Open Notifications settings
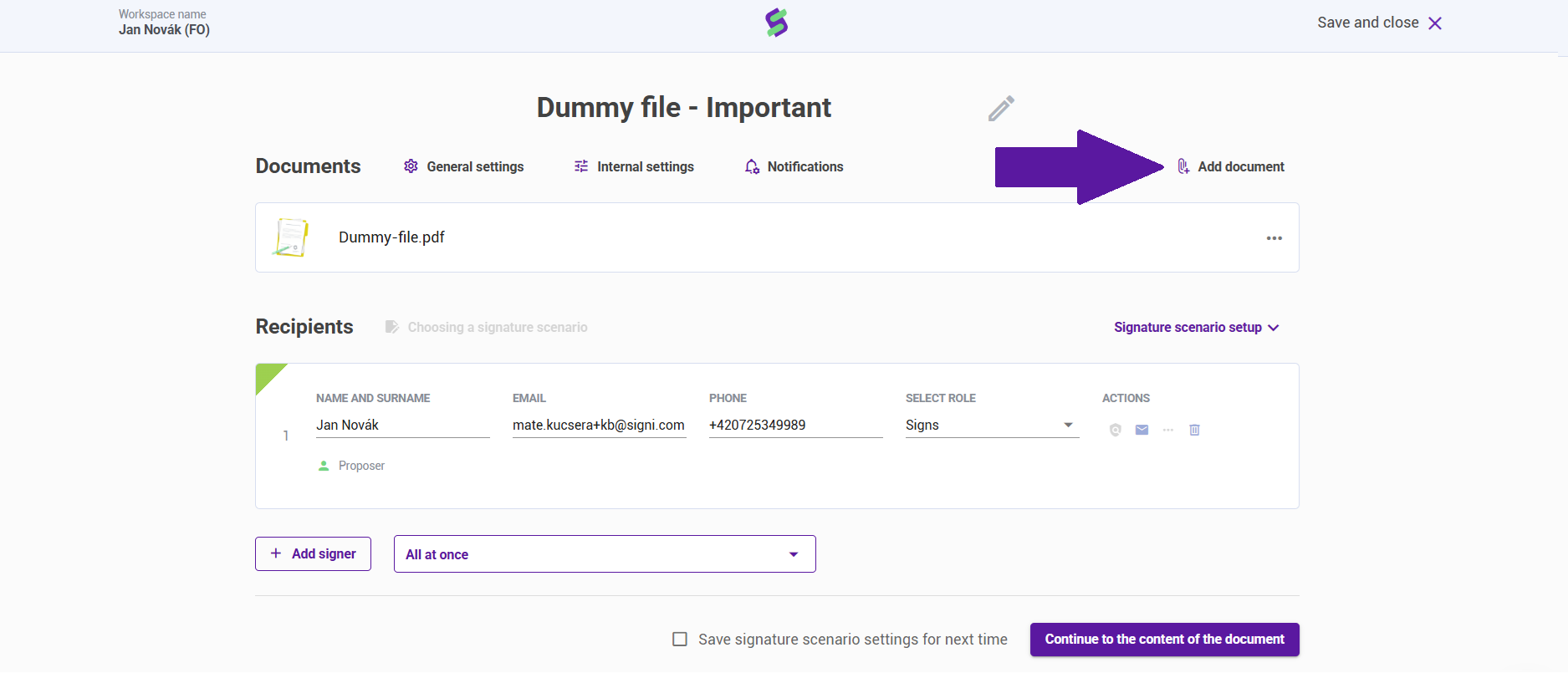Viewport: 1568px width, 673px height. [x=794, y=167]
